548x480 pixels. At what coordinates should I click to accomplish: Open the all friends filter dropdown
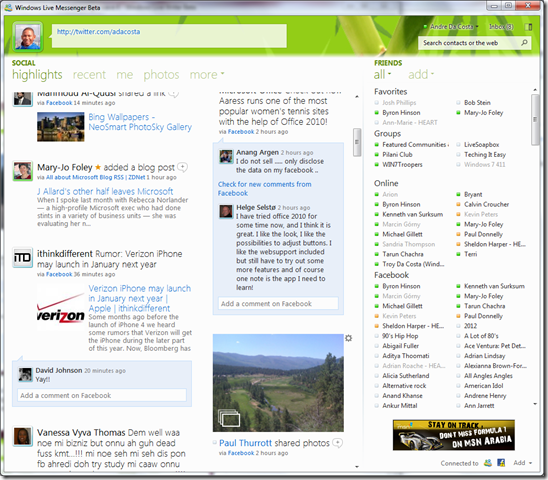382,74
